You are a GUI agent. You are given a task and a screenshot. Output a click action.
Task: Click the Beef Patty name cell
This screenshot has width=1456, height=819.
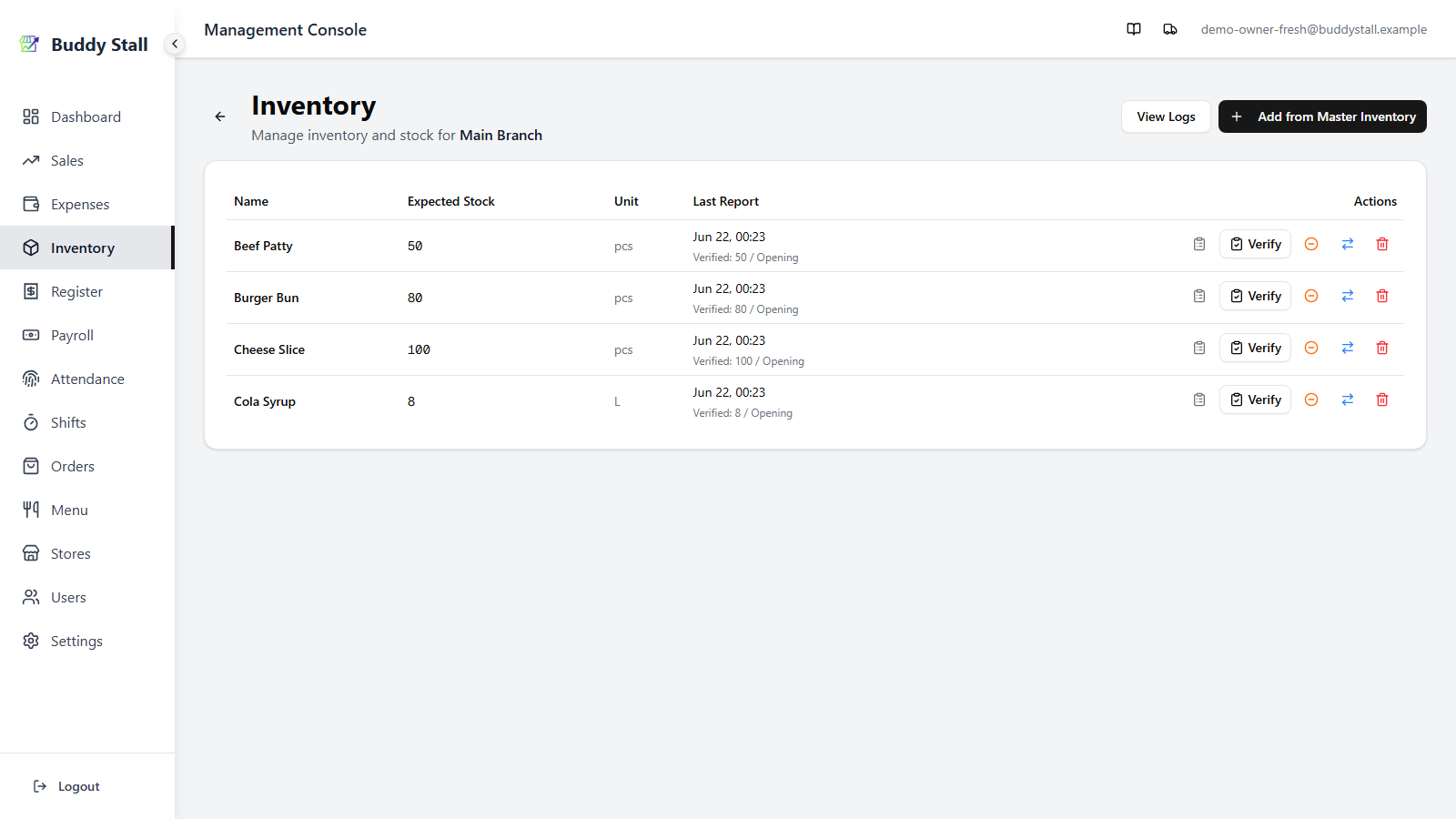click(x=263, y=246)
